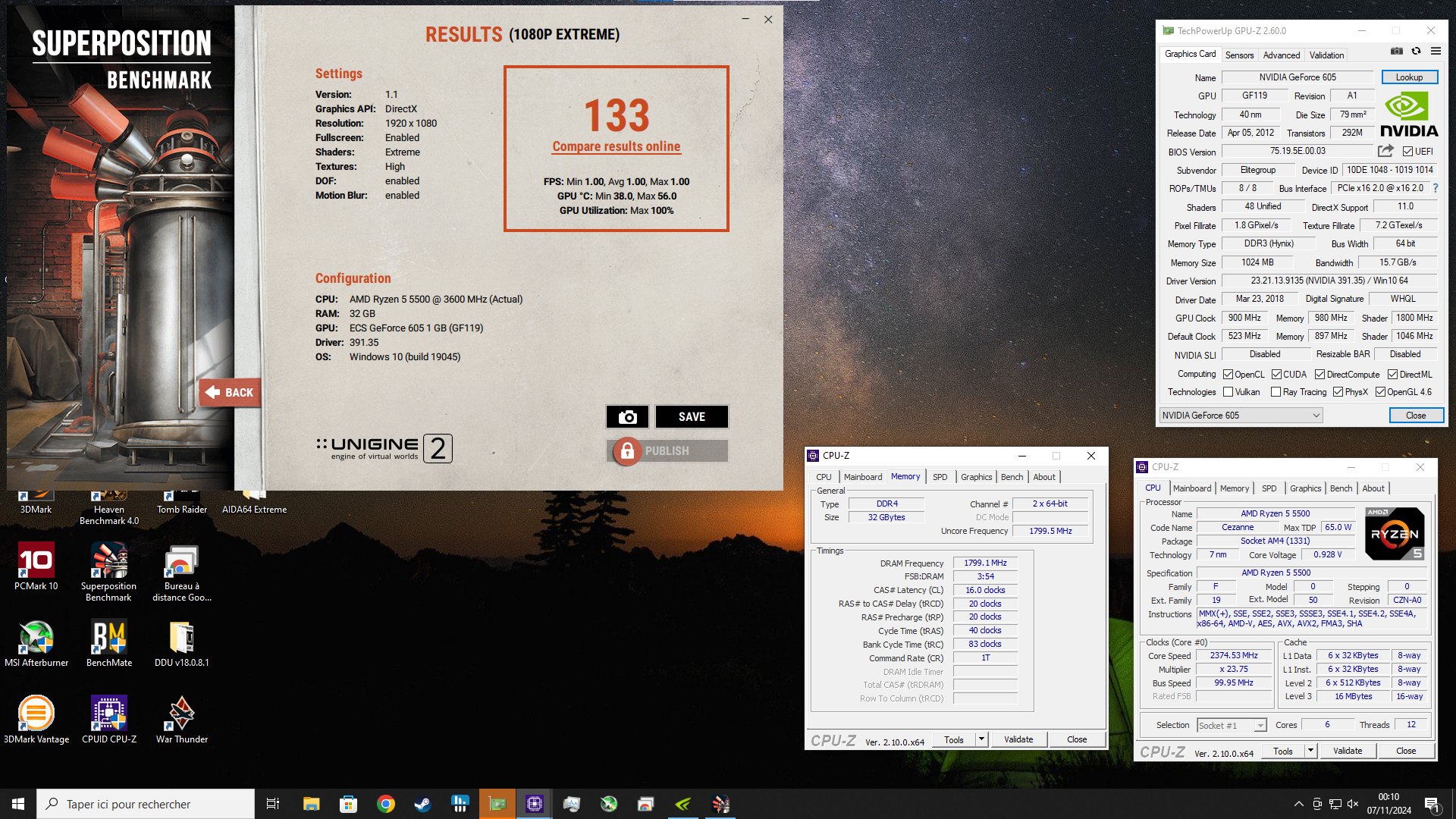1456x819 pixels.
Task: Toggle the PhysX checkbox
Action: [1338, 392]
